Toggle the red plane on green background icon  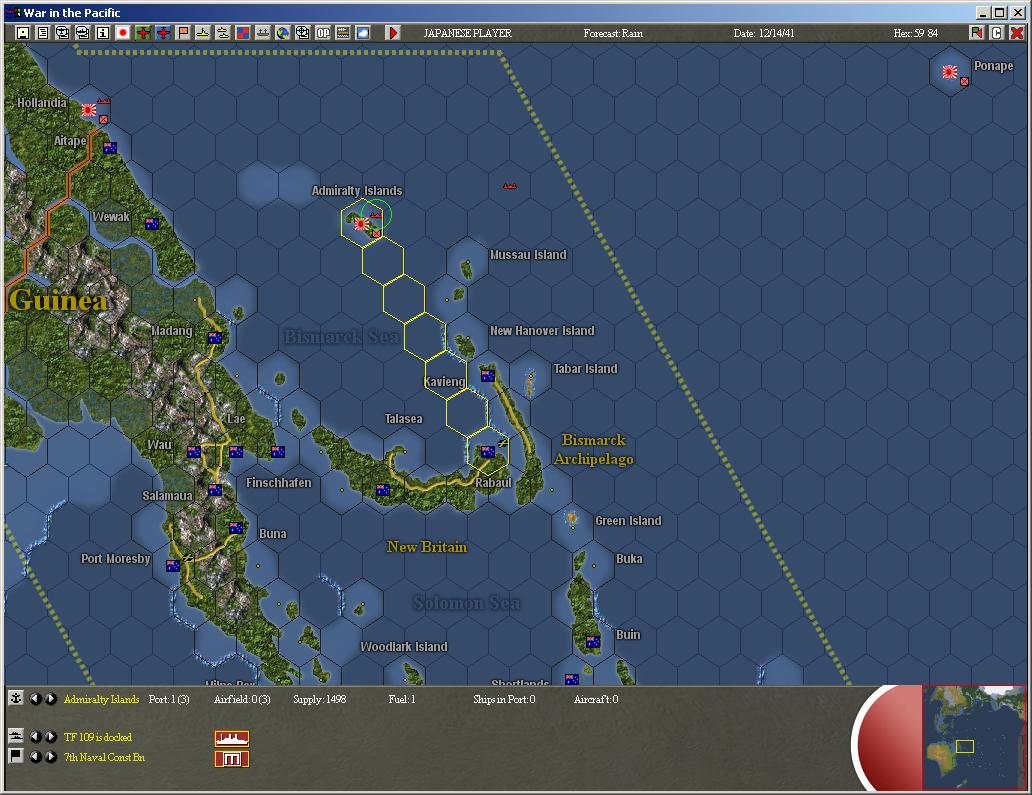point(143,33)
